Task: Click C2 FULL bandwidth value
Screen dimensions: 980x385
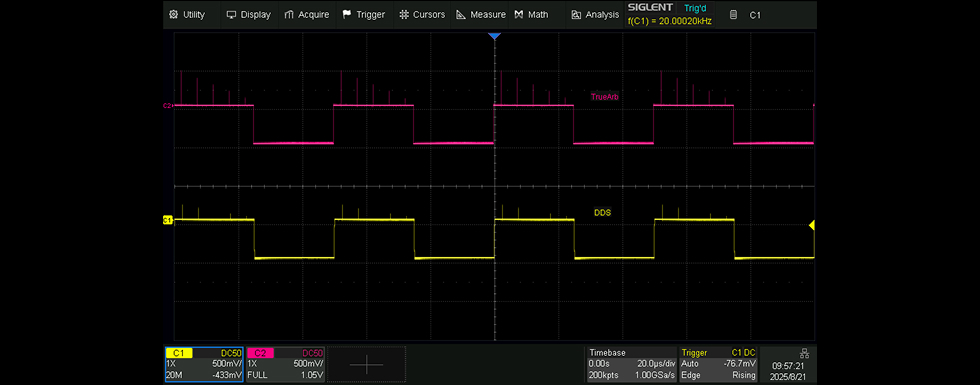Action: click(x=258, y=375)
